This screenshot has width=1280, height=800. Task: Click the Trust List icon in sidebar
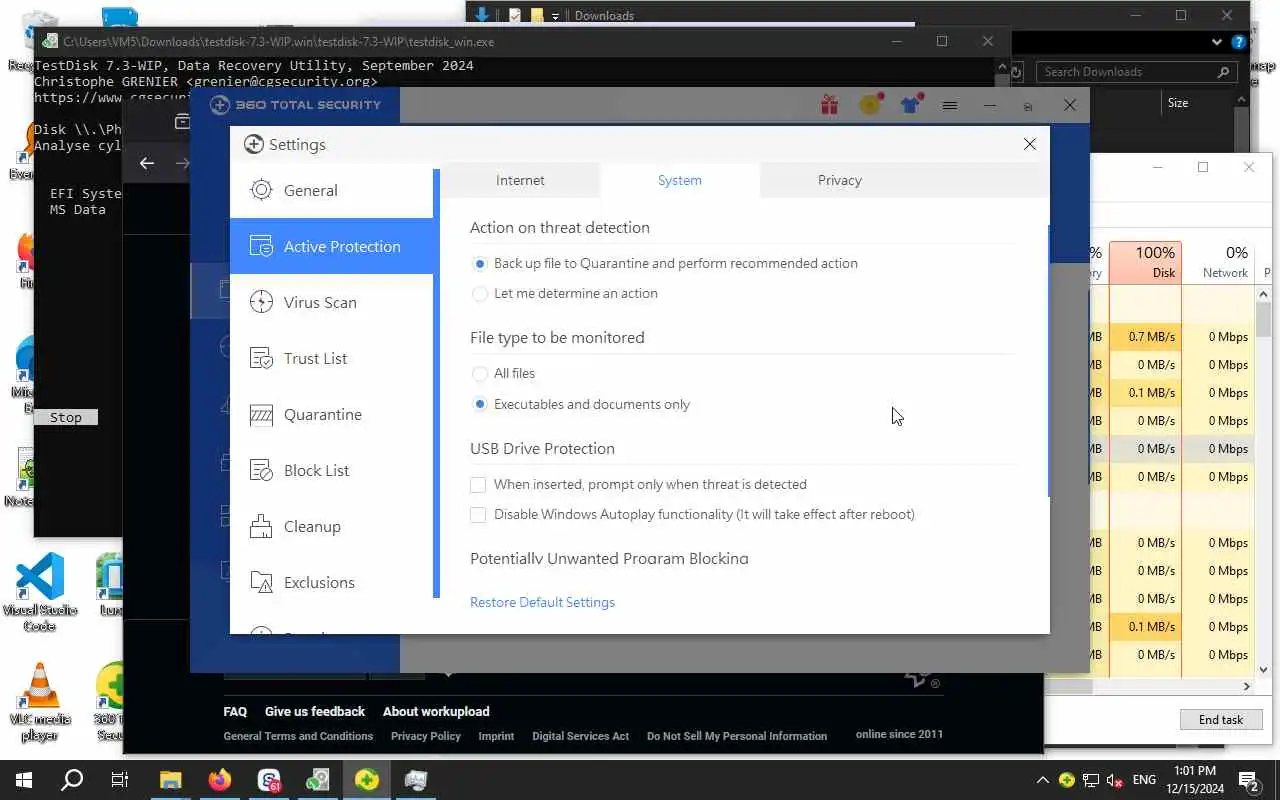(261, 358)
